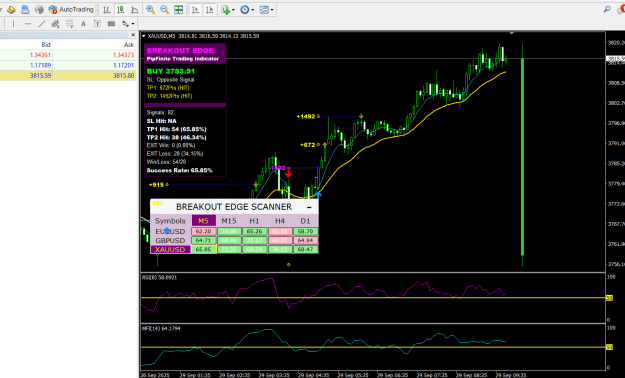Select the text 'A' tool
This screenshot has height=378, width=625.
[83, 24]
